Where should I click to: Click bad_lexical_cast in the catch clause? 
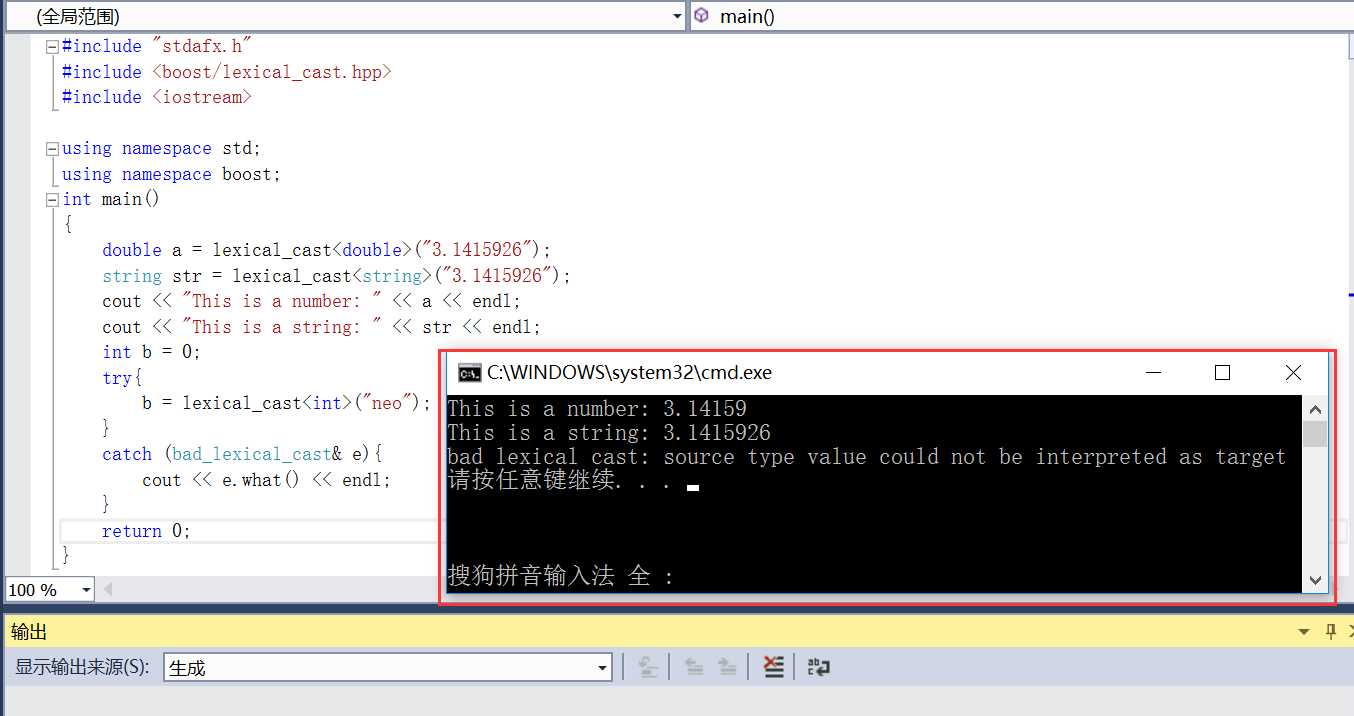[251, 454]
